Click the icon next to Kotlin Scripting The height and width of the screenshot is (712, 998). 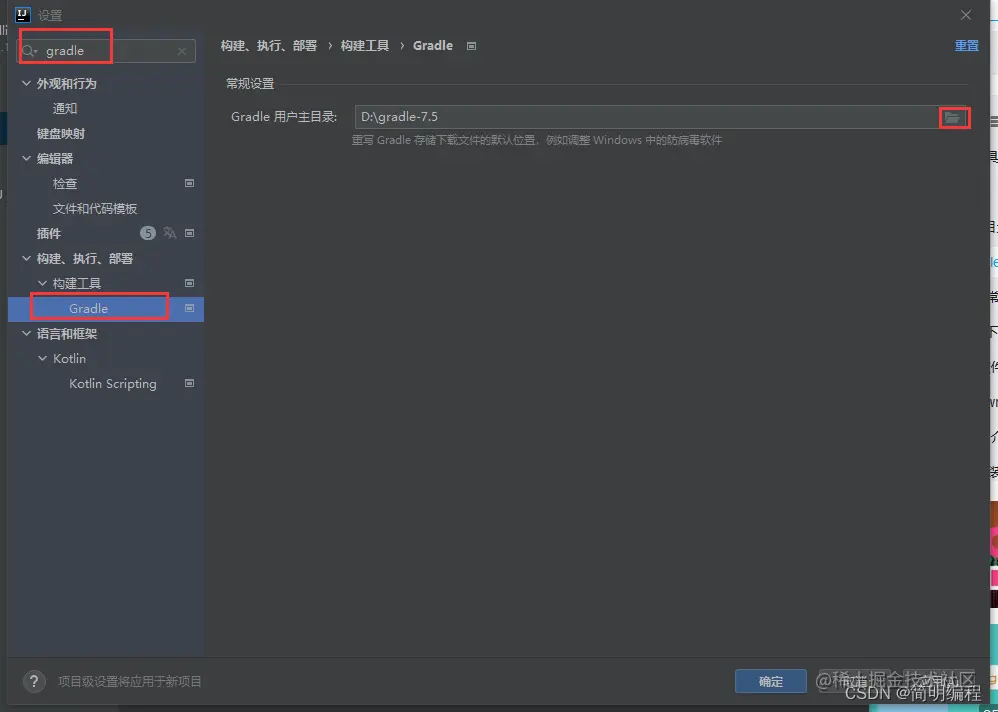pos(188,383)
